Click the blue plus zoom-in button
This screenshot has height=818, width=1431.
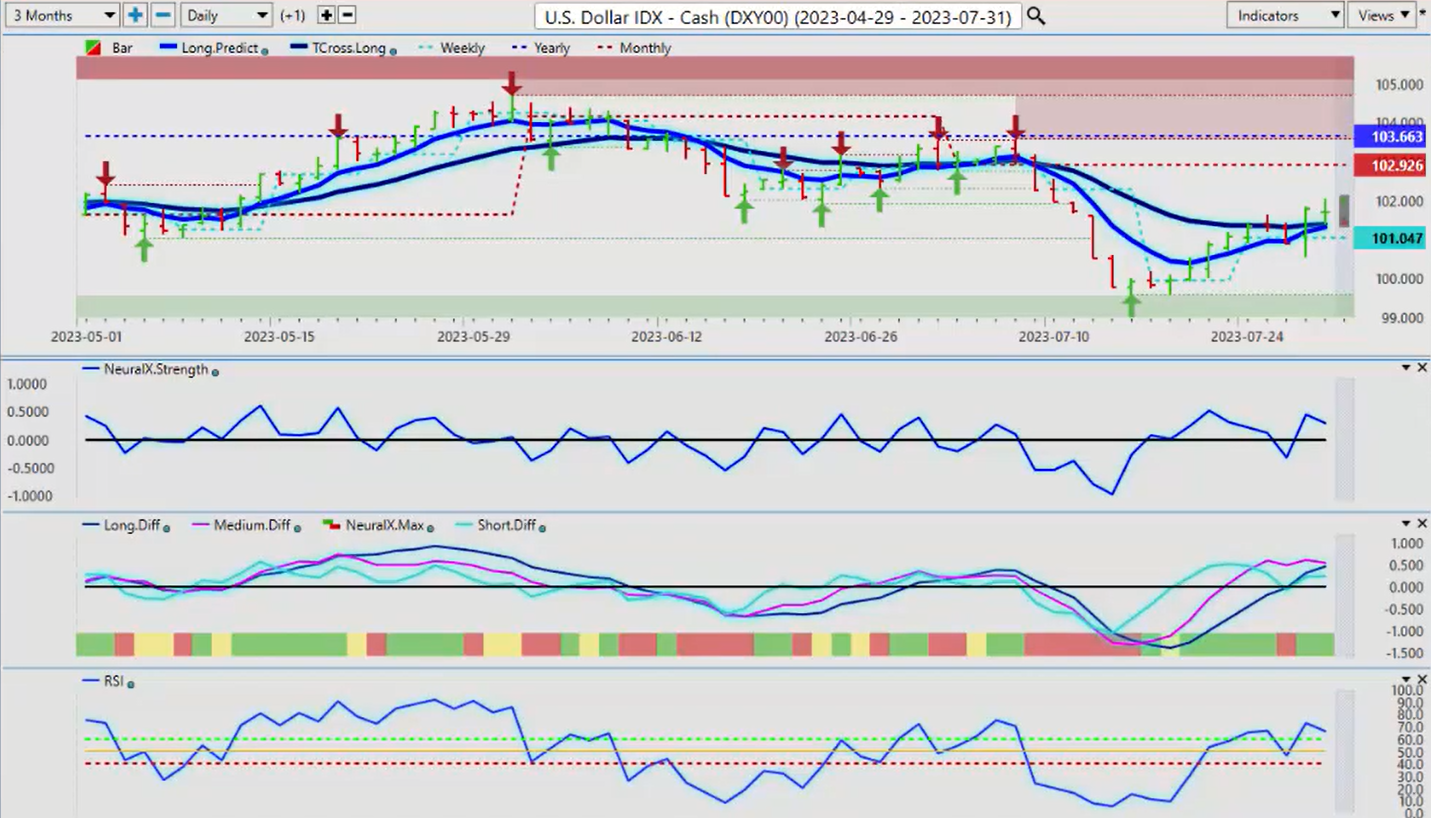[x=136, y=15]
